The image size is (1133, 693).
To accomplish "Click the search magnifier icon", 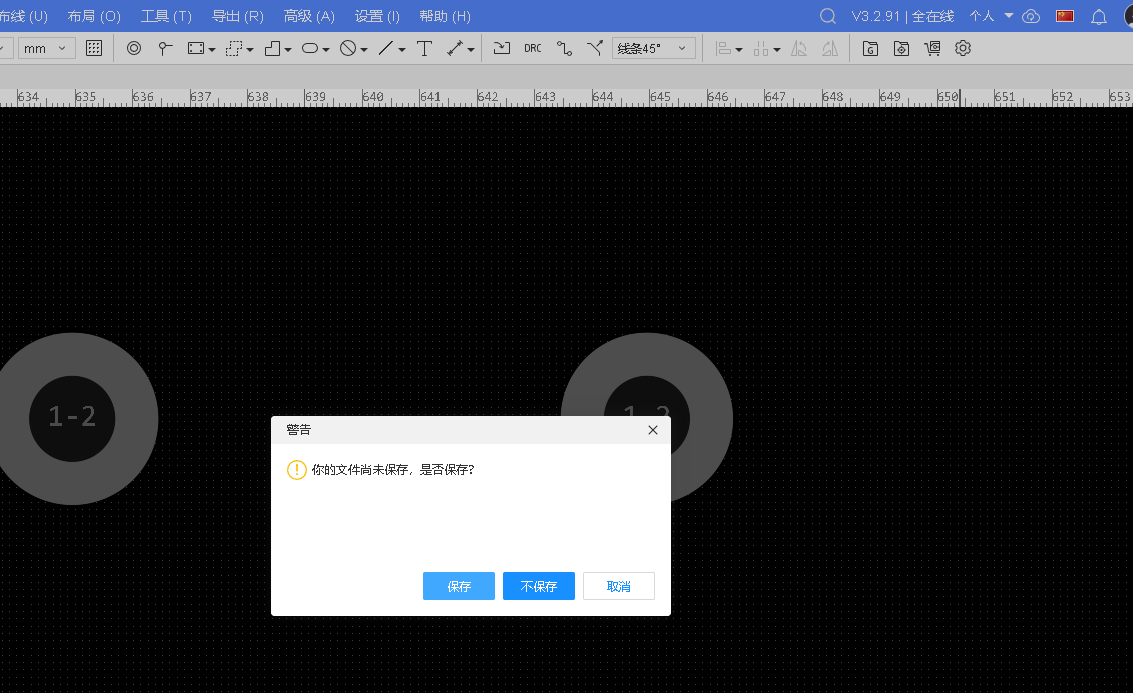I will tap(828, 16).
